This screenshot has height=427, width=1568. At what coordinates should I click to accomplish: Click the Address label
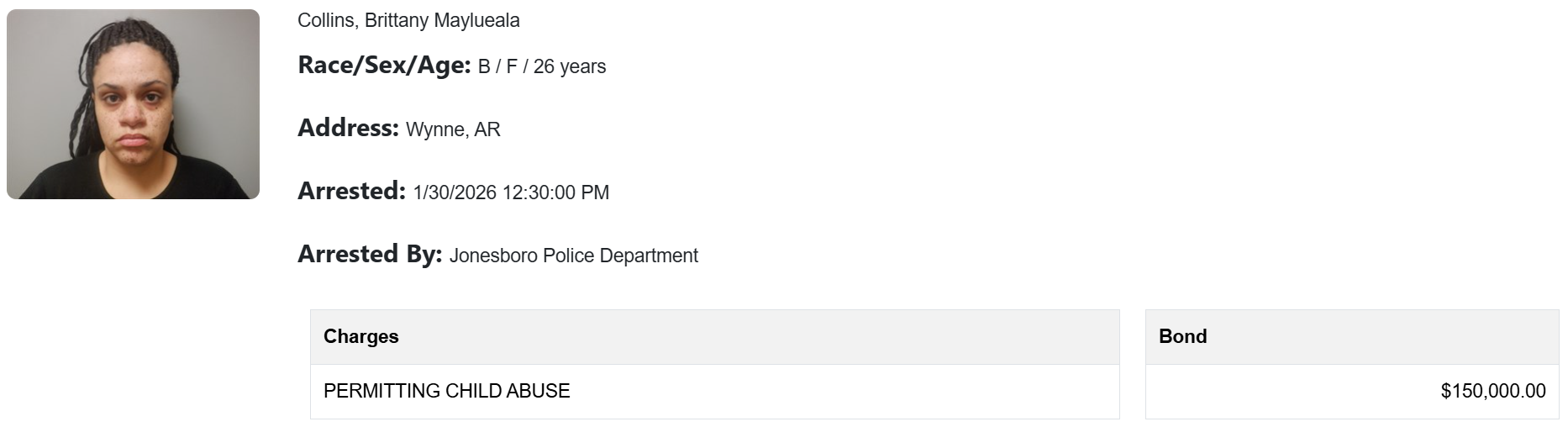tap(348, 128)
